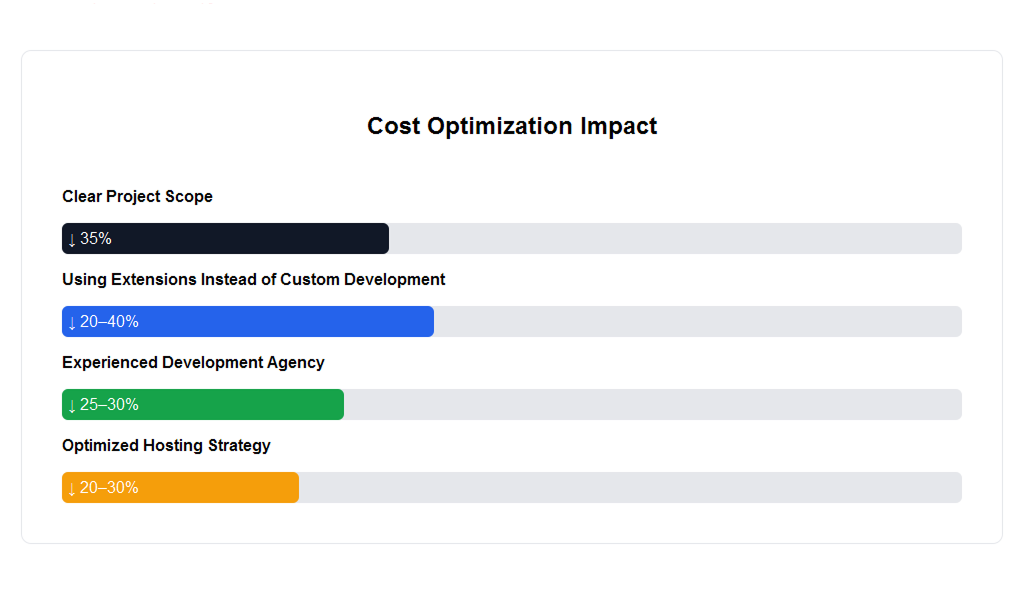Click the "Cost Optimization Impact" heading
The image size is (1024, 594).
[512, 126]
